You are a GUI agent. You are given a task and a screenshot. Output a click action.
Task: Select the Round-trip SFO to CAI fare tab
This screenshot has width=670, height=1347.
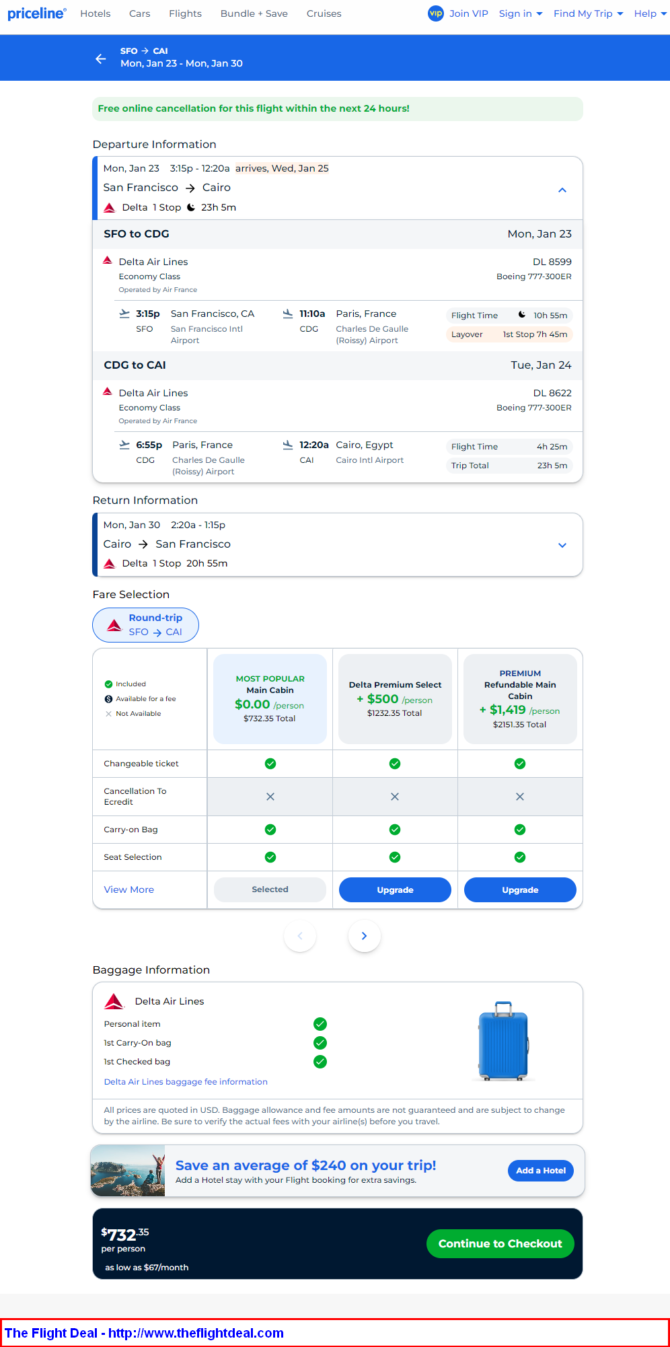[146, 625]
